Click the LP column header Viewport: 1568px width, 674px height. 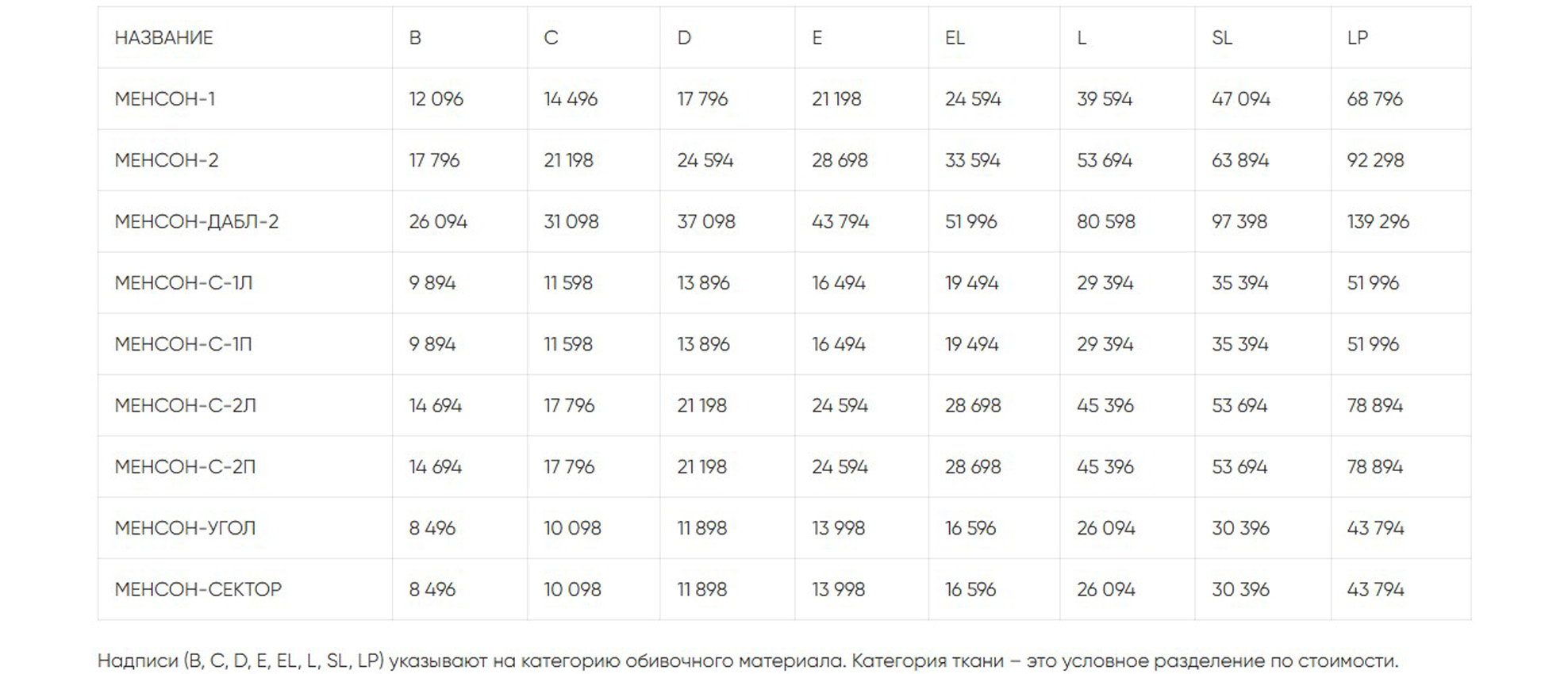pos(1357,38)
